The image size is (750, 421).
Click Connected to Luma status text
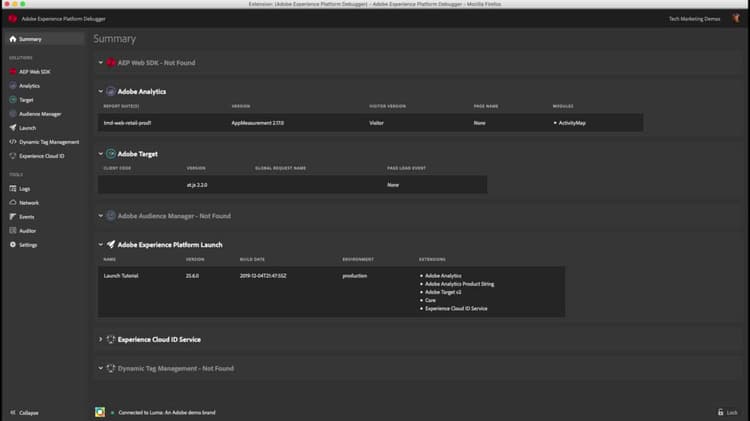click(x=166, y=412)
